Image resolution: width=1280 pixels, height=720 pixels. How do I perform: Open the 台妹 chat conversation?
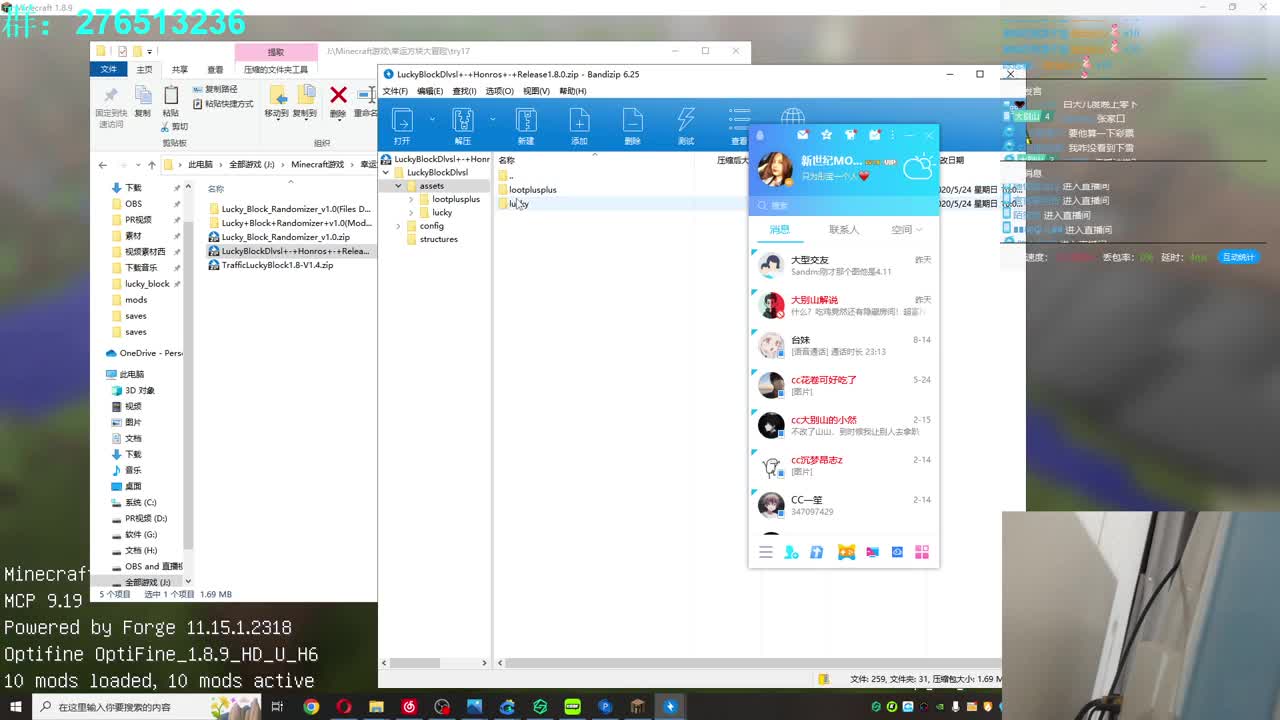(x=843, y=345)
